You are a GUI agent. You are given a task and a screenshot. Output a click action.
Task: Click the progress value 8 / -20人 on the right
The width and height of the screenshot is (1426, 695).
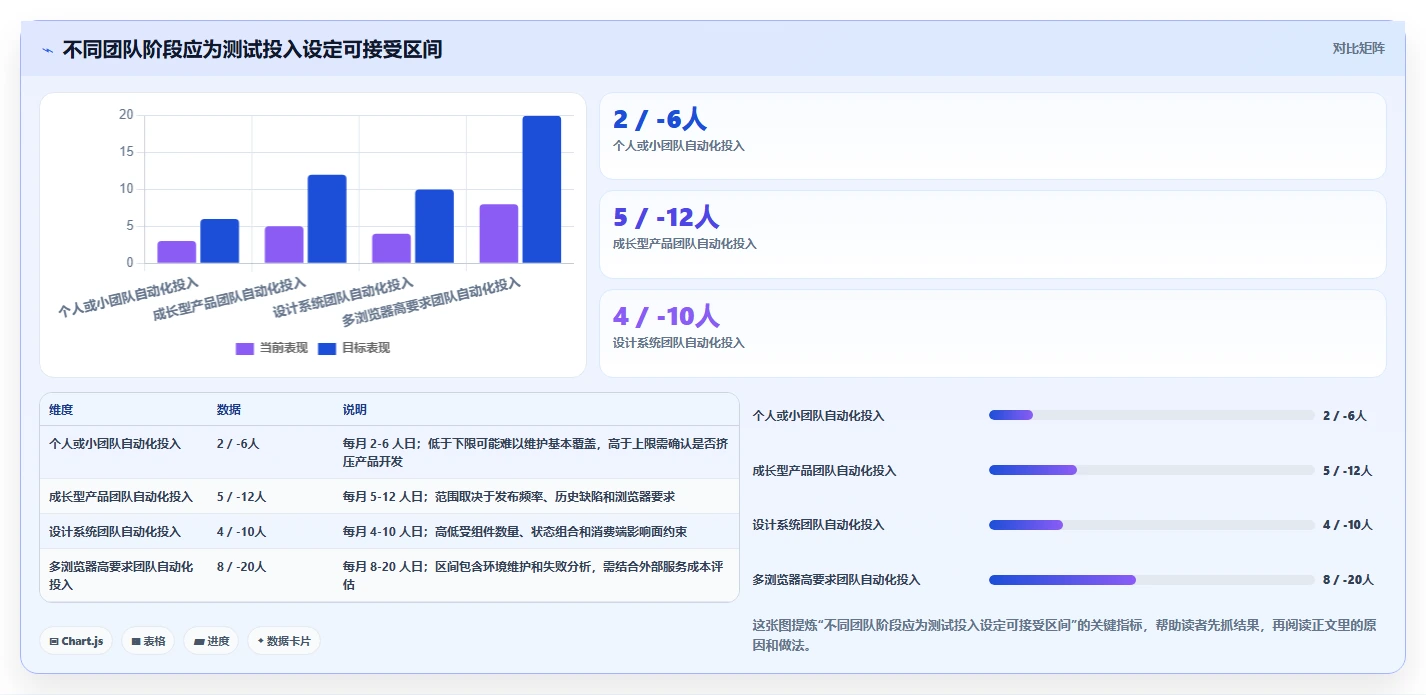[x=1348, y=579]
